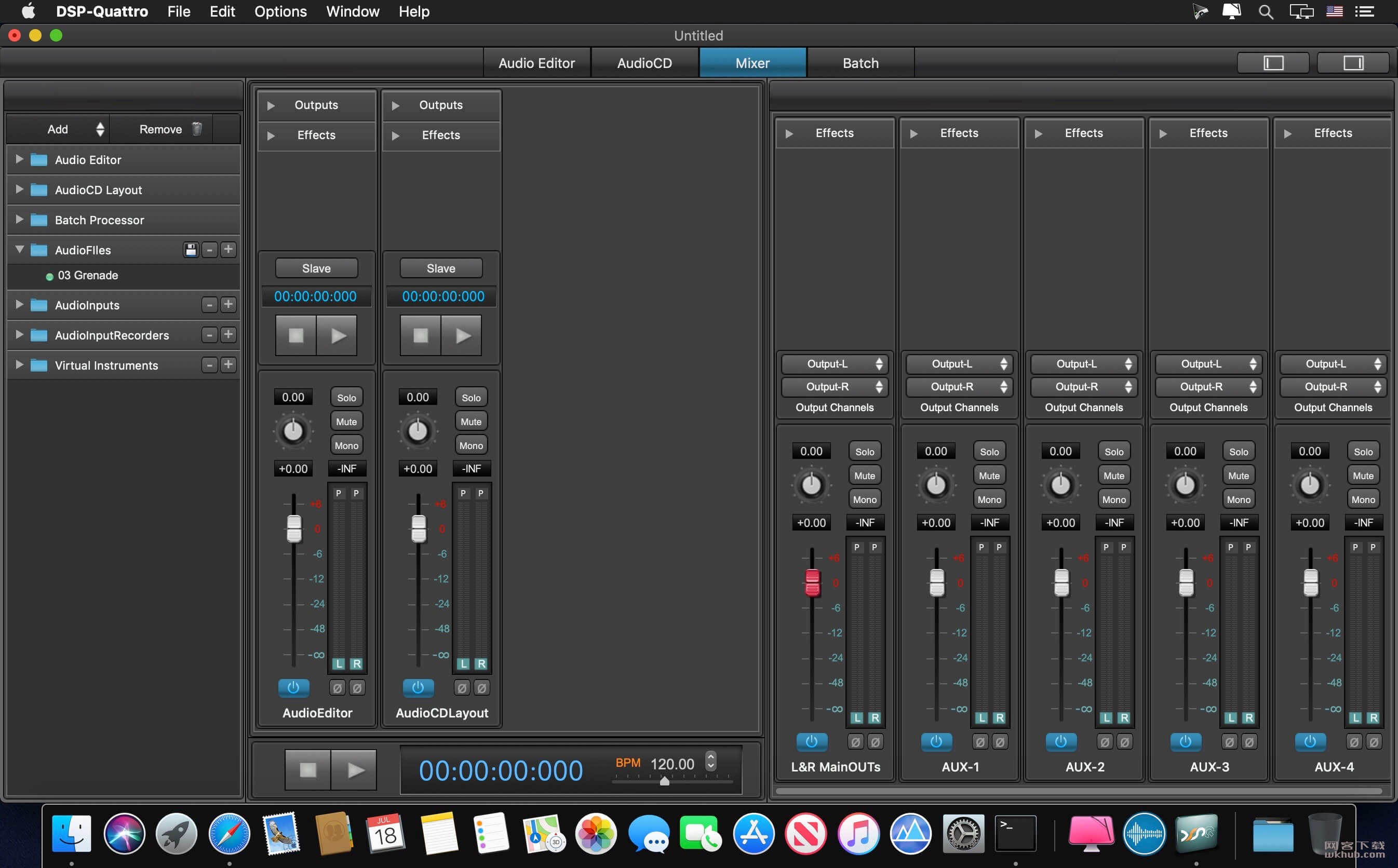Open the Output-L dropdown on L&R MainOUTs

tap(834, 363)
